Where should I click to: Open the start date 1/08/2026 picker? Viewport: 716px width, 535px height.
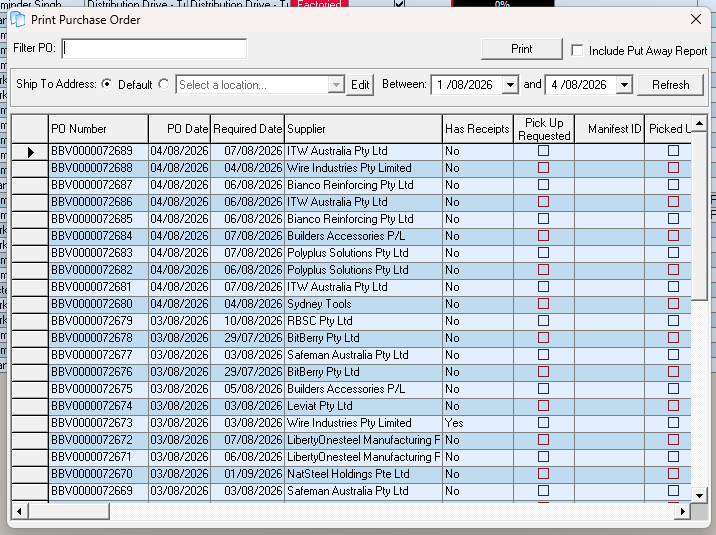coord(510,85)
